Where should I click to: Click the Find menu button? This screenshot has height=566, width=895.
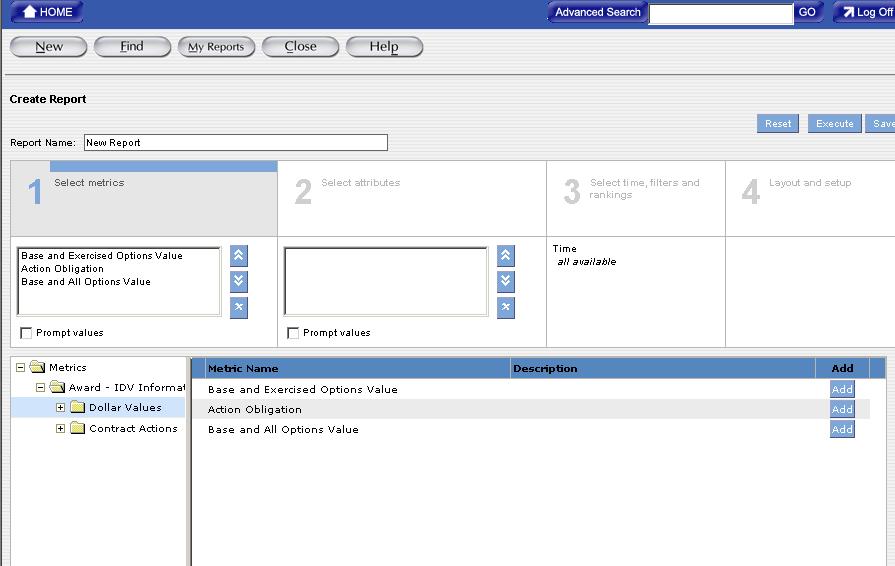(132, 47)
